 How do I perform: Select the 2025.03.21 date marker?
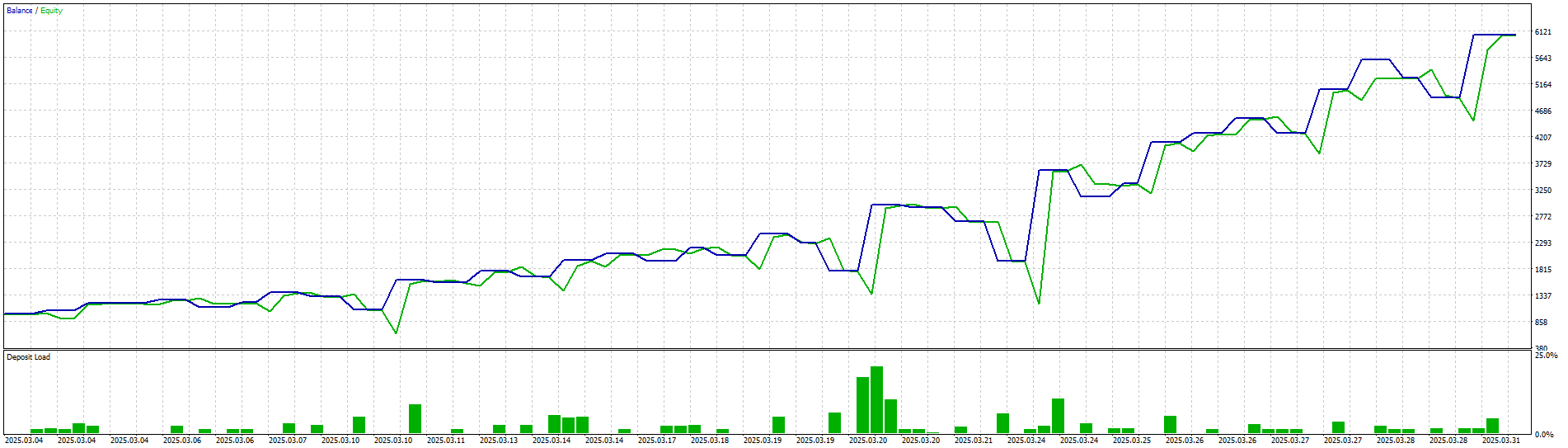(973, 441)
